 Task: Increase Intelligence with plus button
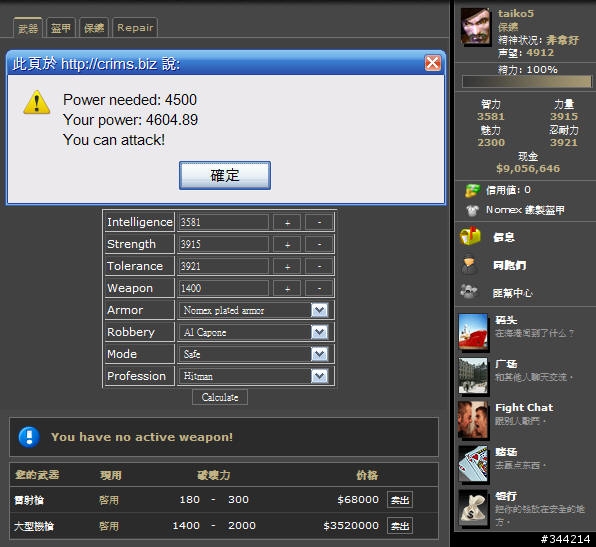point(287,222)
